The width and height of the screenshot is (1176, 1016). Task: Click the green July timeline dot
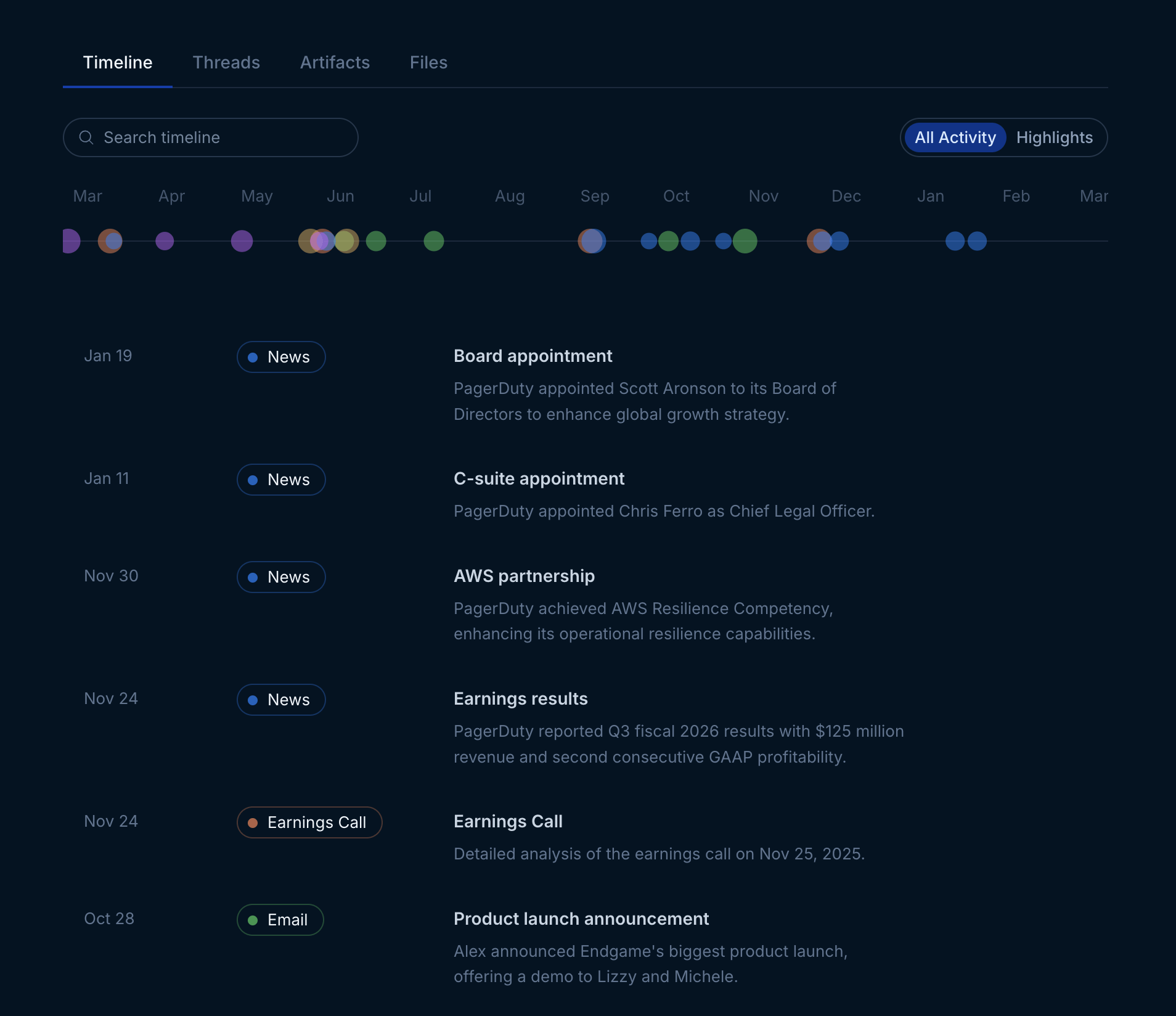pyautogui.click(x=433, y=241)
